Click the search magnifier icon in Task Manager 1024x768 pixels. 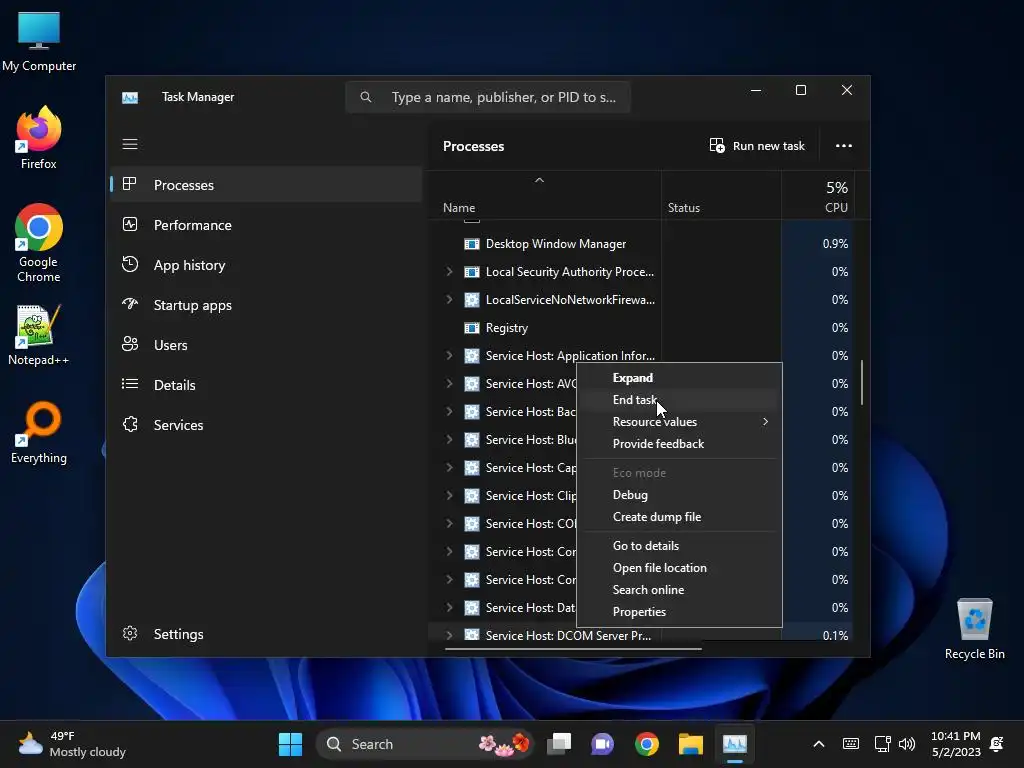point(366,97)
